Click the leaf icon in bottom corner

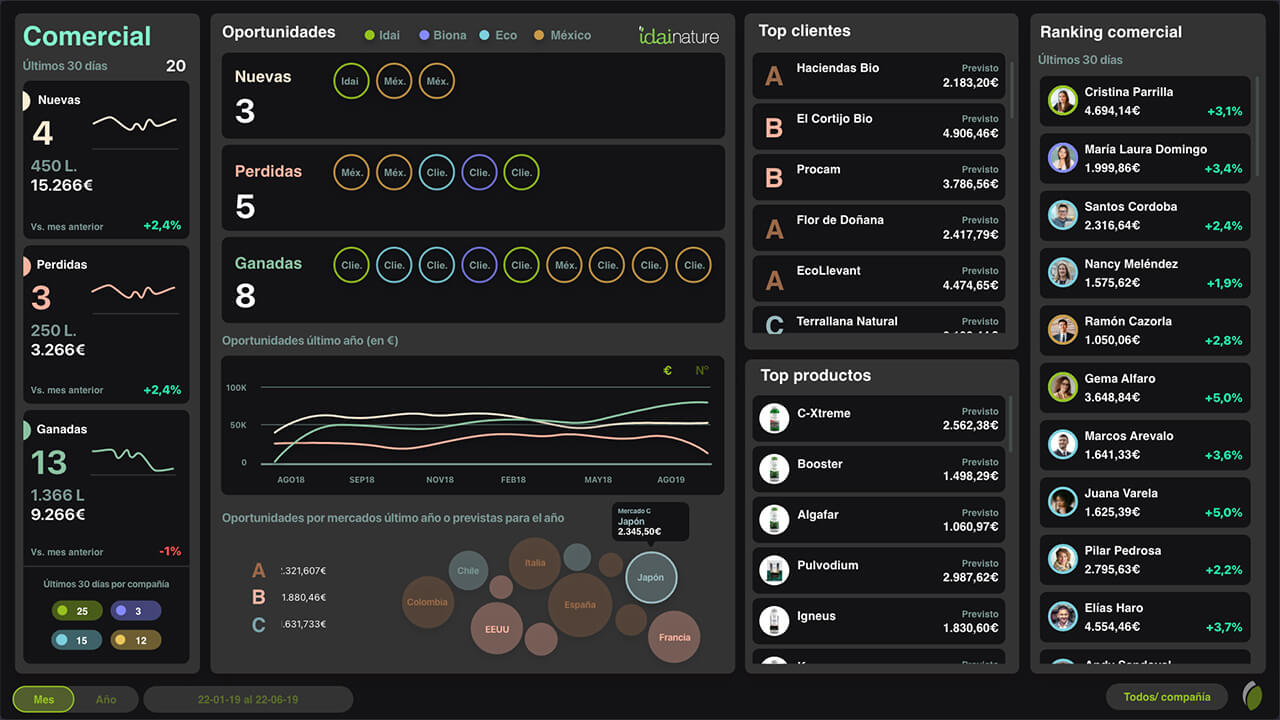[1252, 696]
